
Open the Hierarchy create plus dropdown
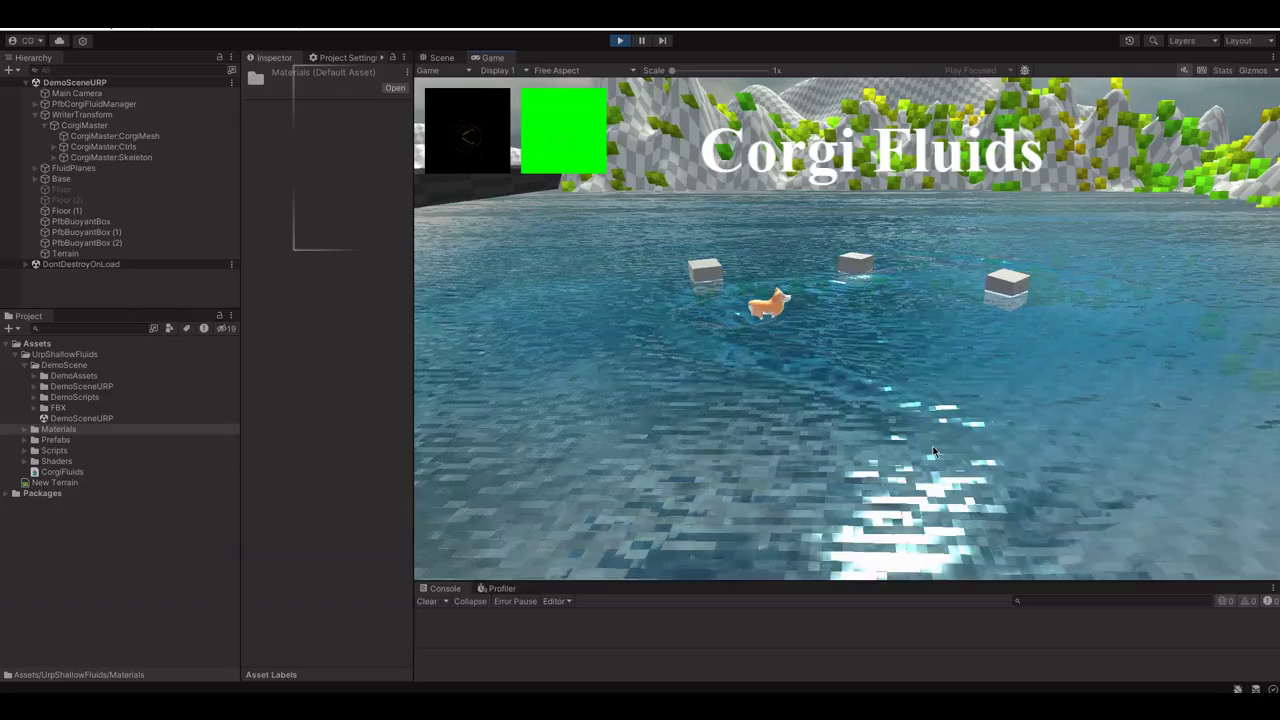[x=12, y=70]
